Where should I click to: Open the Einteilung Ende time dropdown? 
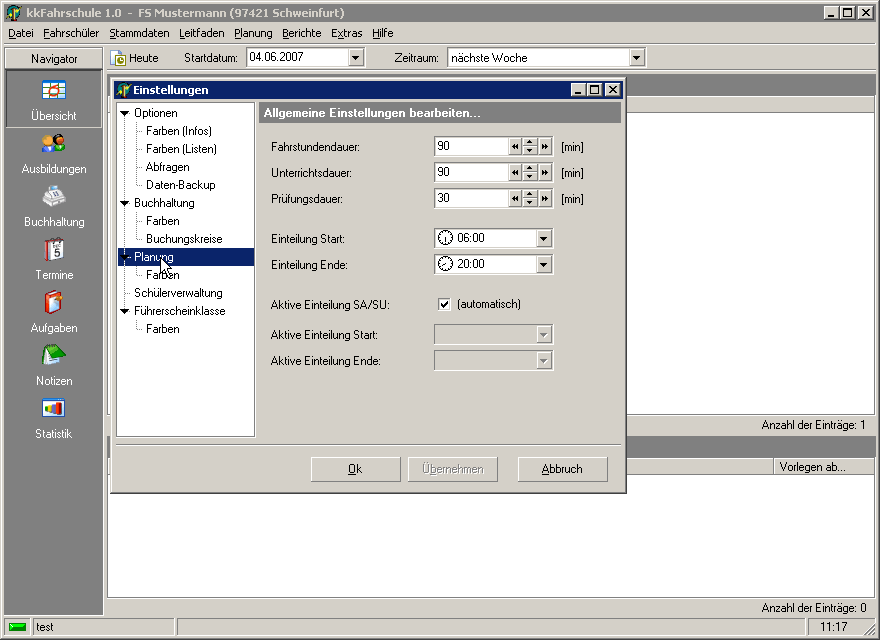(544, 265)
